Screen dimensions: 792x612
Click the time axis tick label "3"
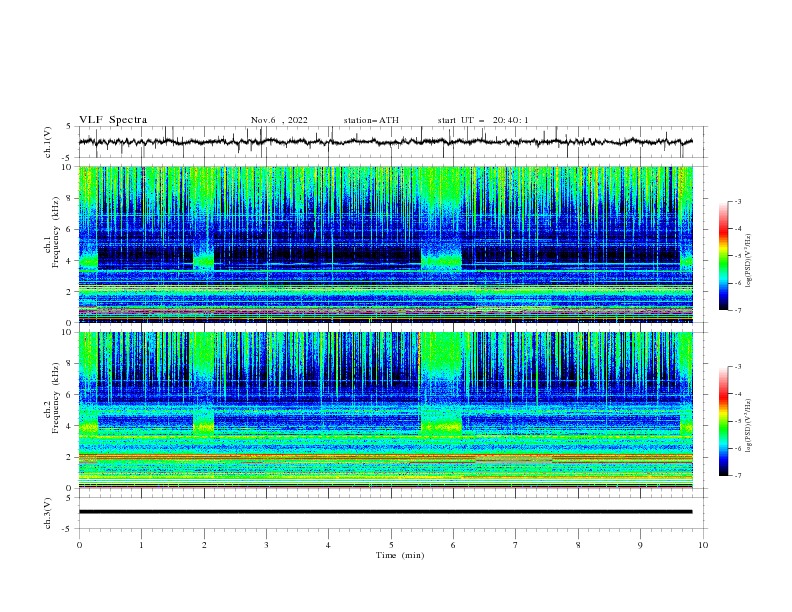266,545
